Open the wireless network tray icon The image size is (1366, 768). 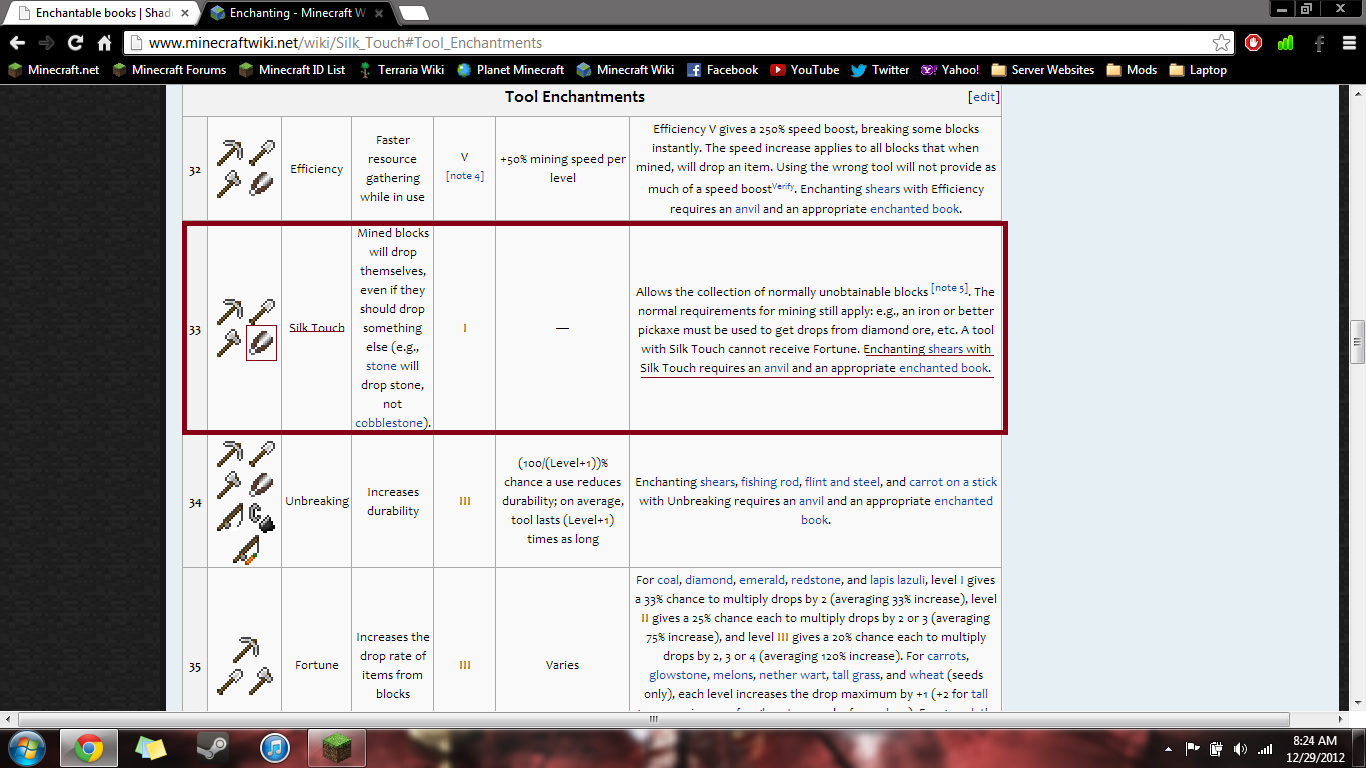(1266, 748)
